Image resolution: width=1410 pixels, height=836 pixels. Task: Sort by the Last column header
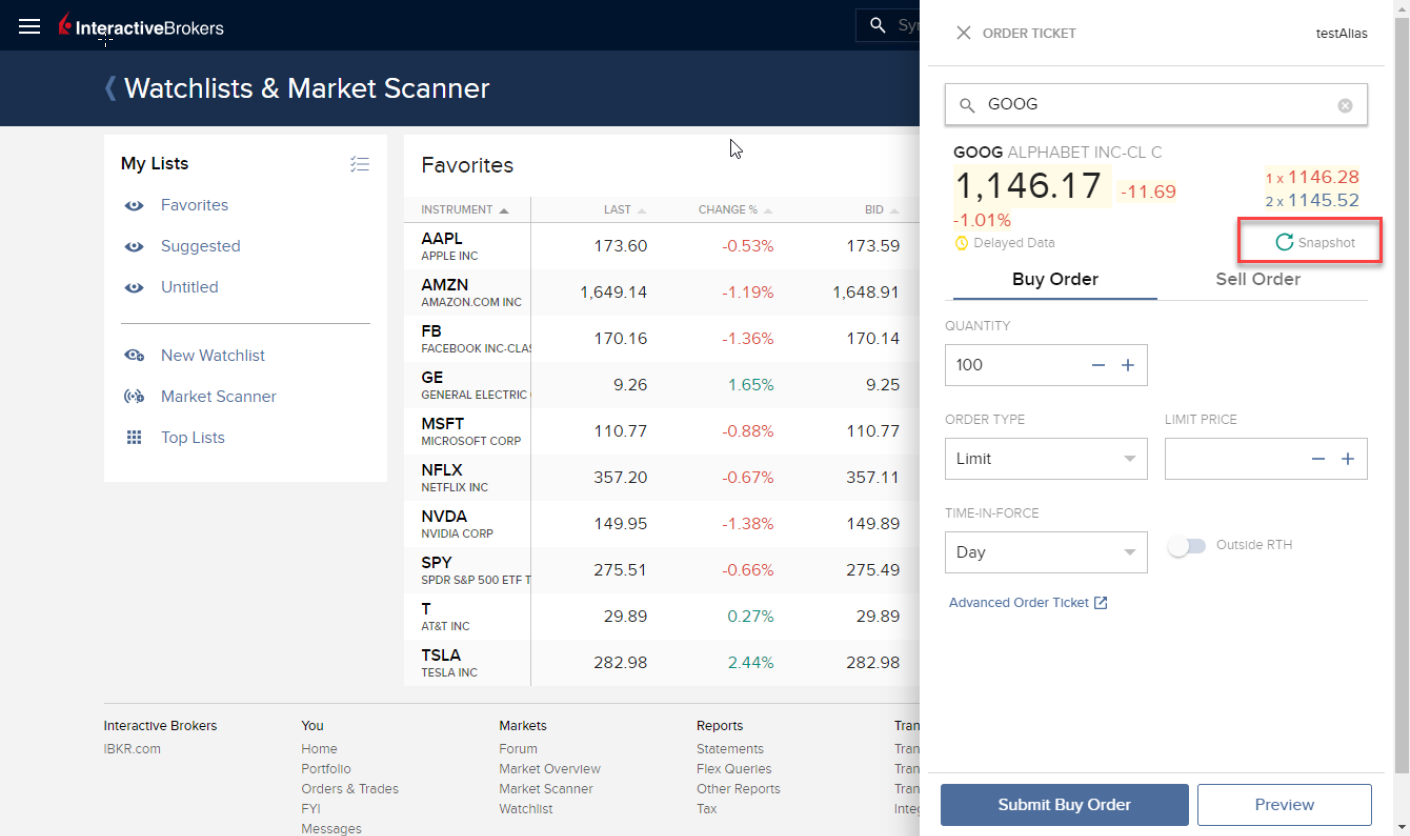pos(624,210)
